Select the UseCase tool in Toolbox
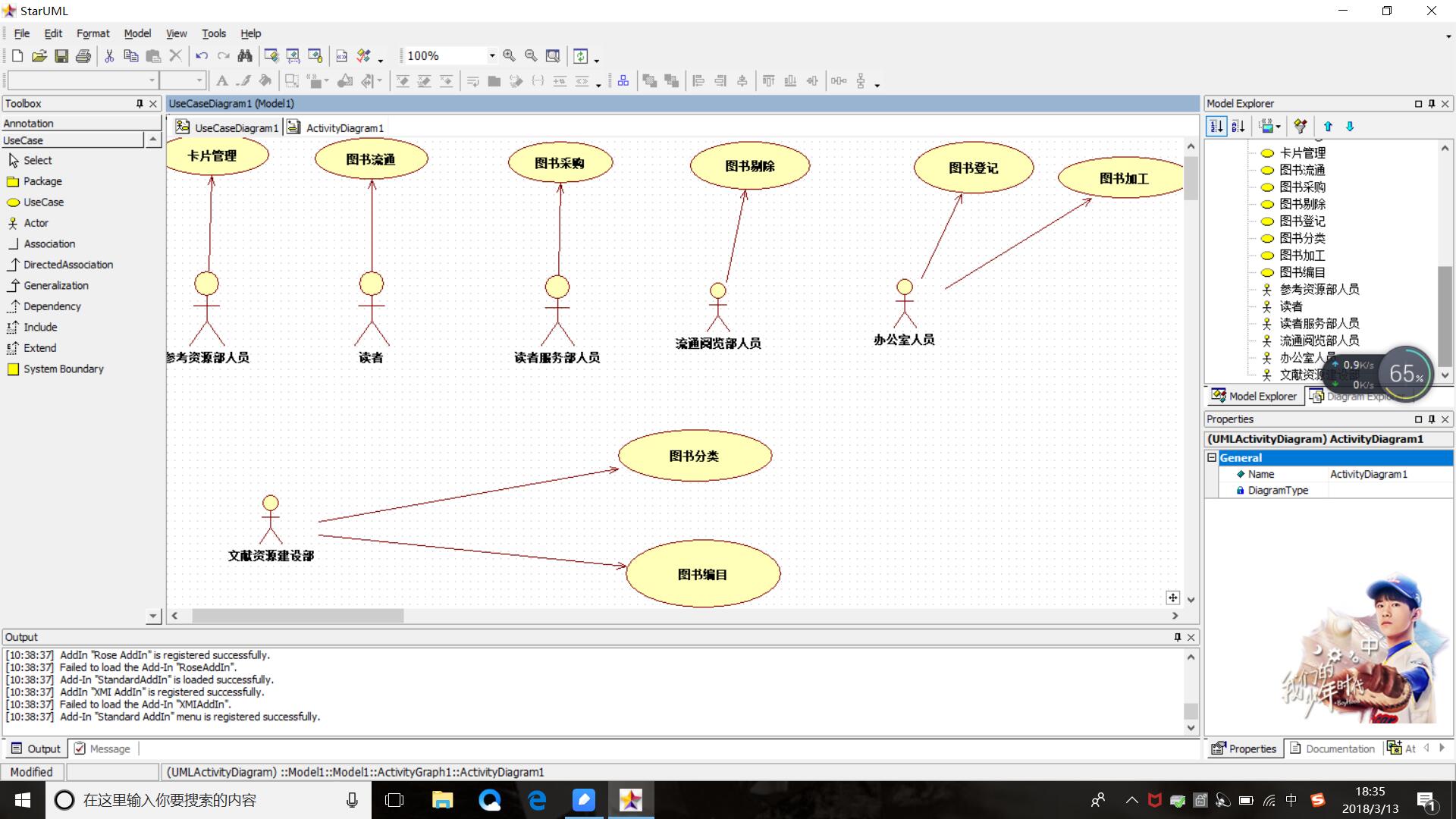Viewport: 1456px width, 819px height. (43, 202)
